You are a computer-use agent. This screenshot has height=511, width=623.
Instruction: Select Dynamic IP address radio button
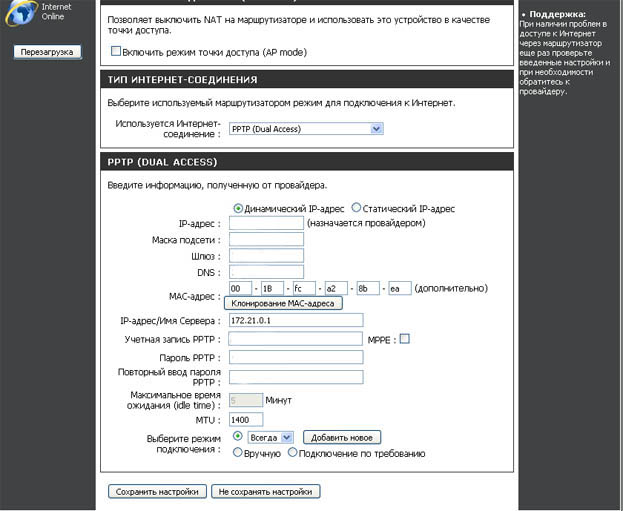tap(238, 209)
